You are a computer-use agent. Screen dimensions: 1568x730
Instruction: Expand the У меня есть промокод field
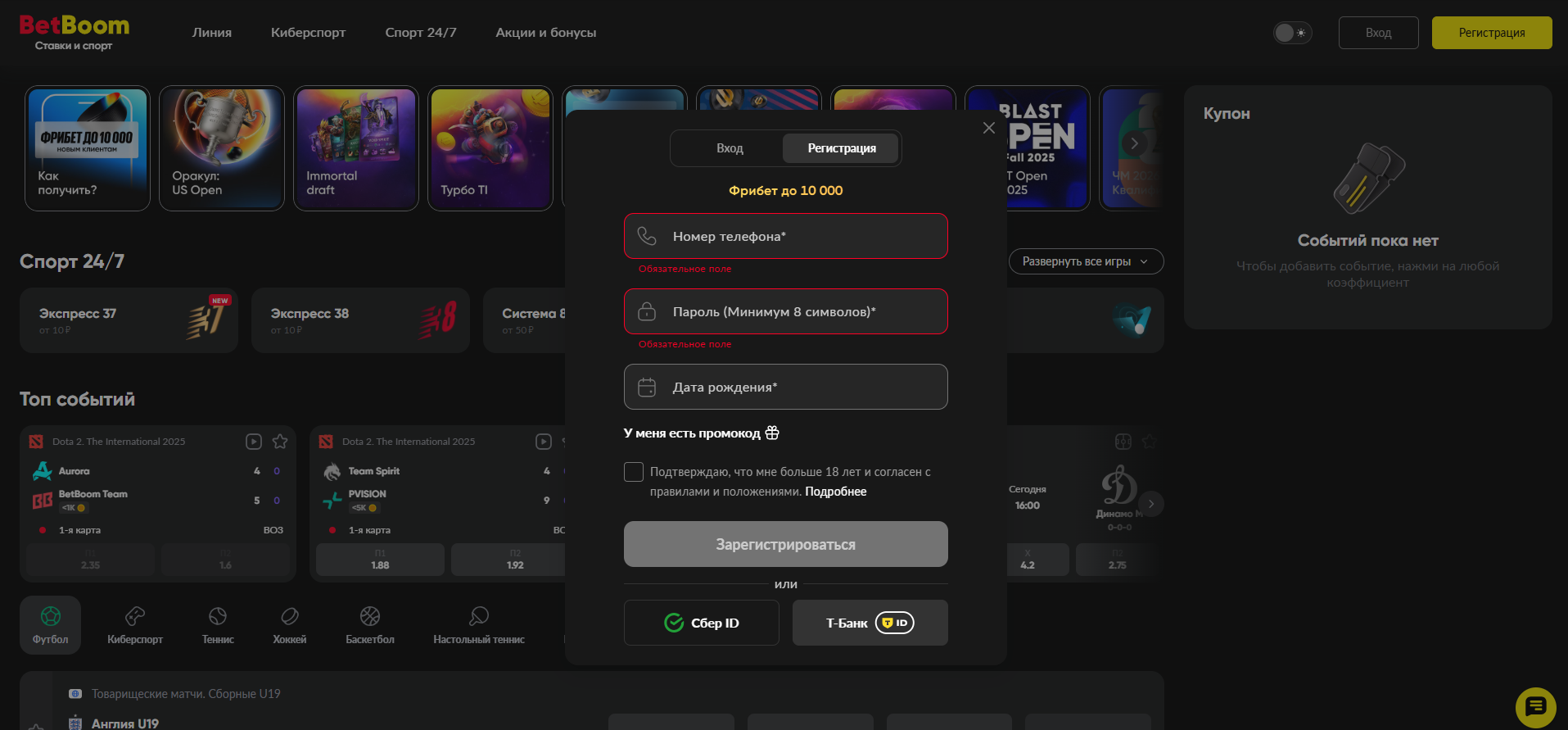(x=701, y=433)
